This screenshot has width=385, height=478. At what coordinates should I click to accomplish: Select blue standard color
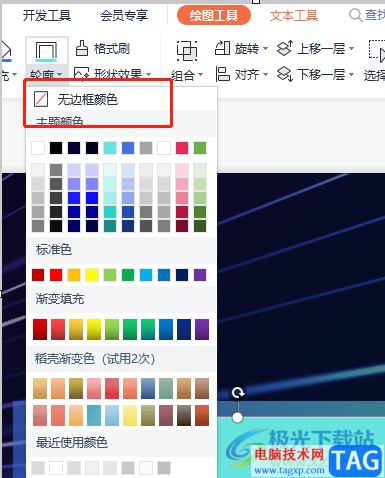pyautogui.click(x=164, y=275)
